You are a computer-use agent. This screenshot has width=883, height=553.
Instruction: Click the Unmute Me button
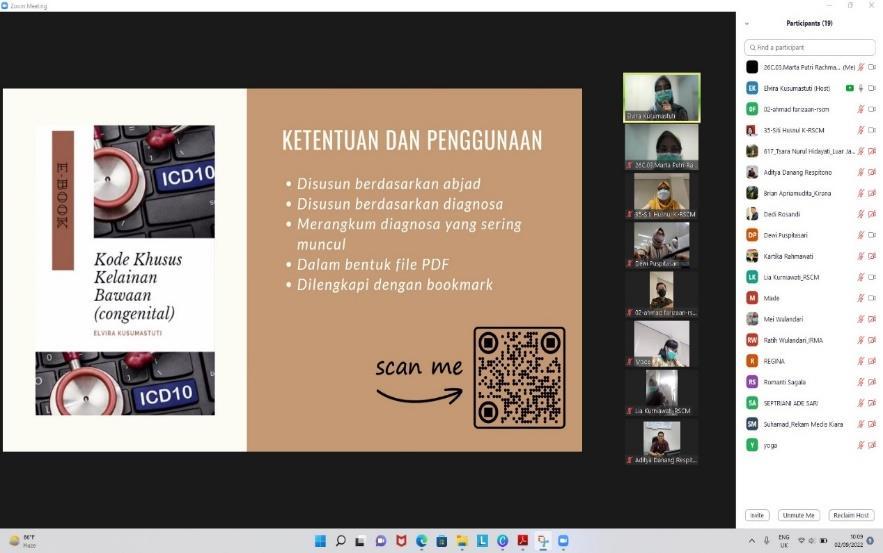pyautogui.click(x=799, y=515)
